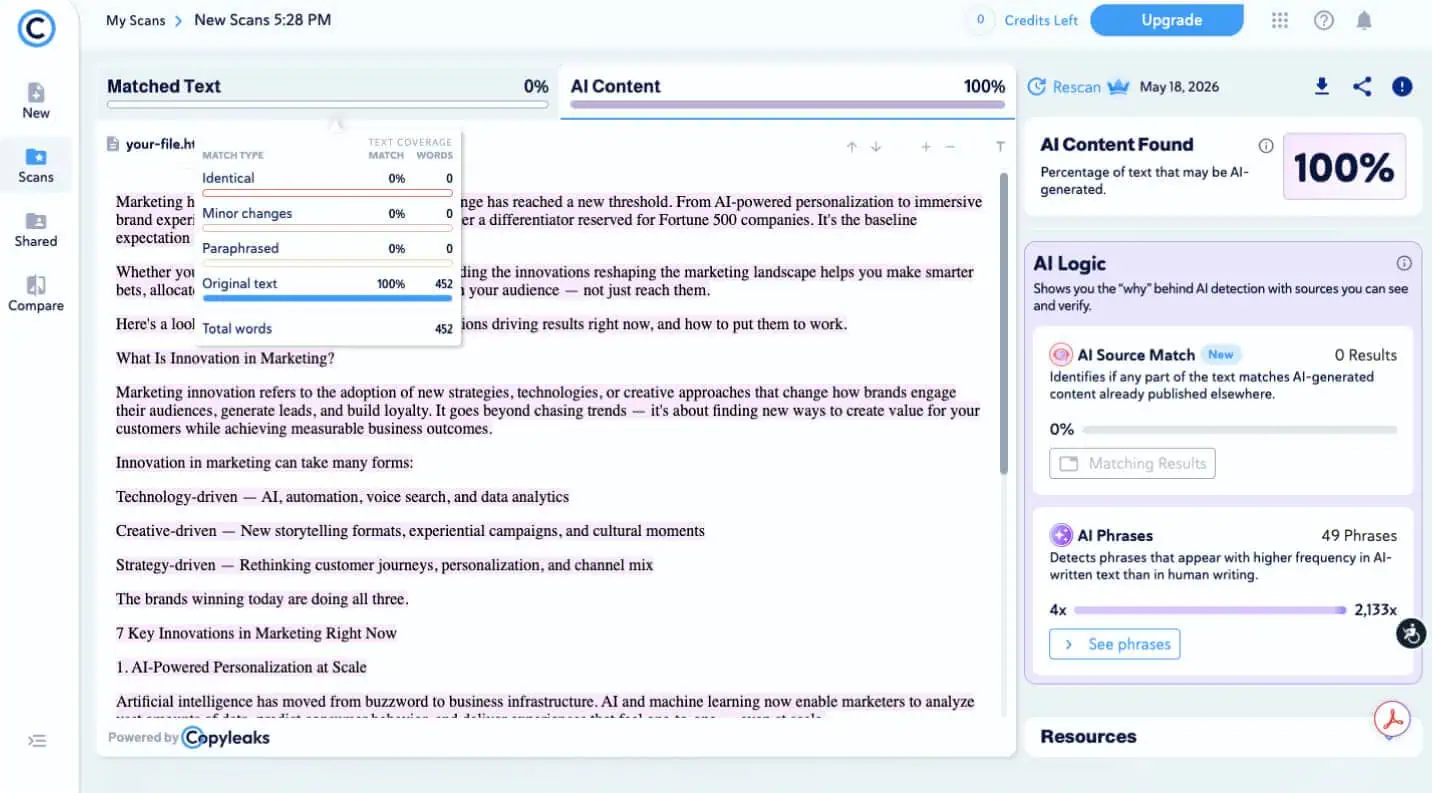Click the 100% AI content badge
The height and width of the screenshot is (793, 1432).
(1344, 167)
